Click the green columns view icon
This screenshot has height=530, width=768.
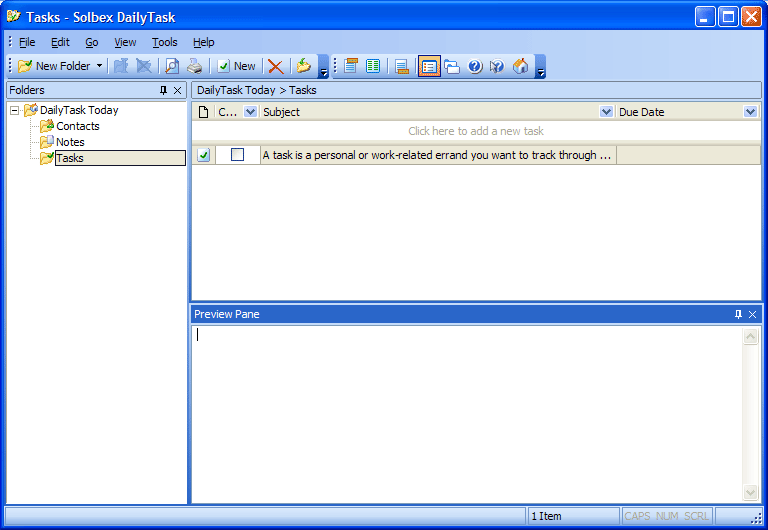tap(373, 66)
